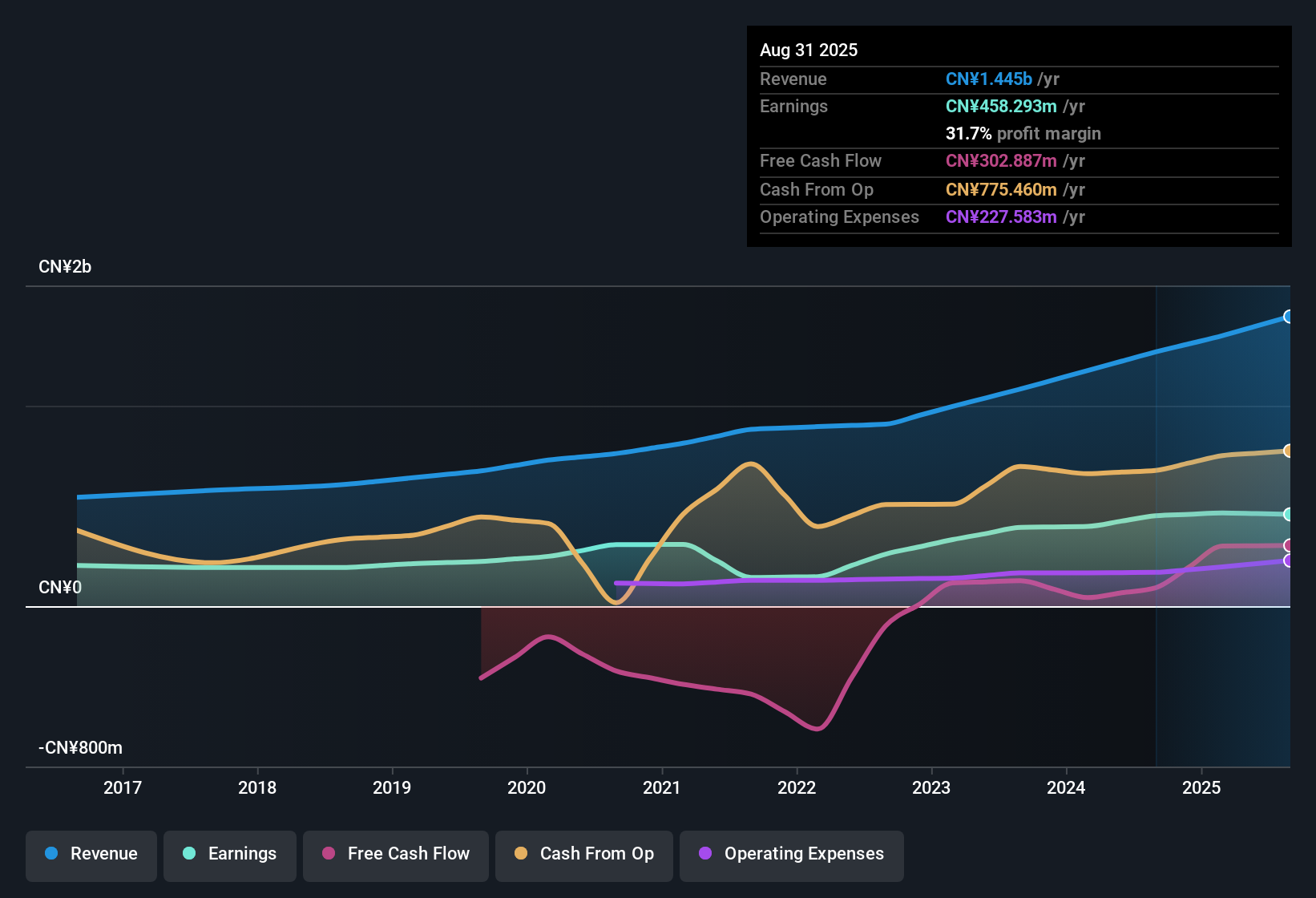
Task: Toggle the Earnings series off
Action: click(229, 855)
